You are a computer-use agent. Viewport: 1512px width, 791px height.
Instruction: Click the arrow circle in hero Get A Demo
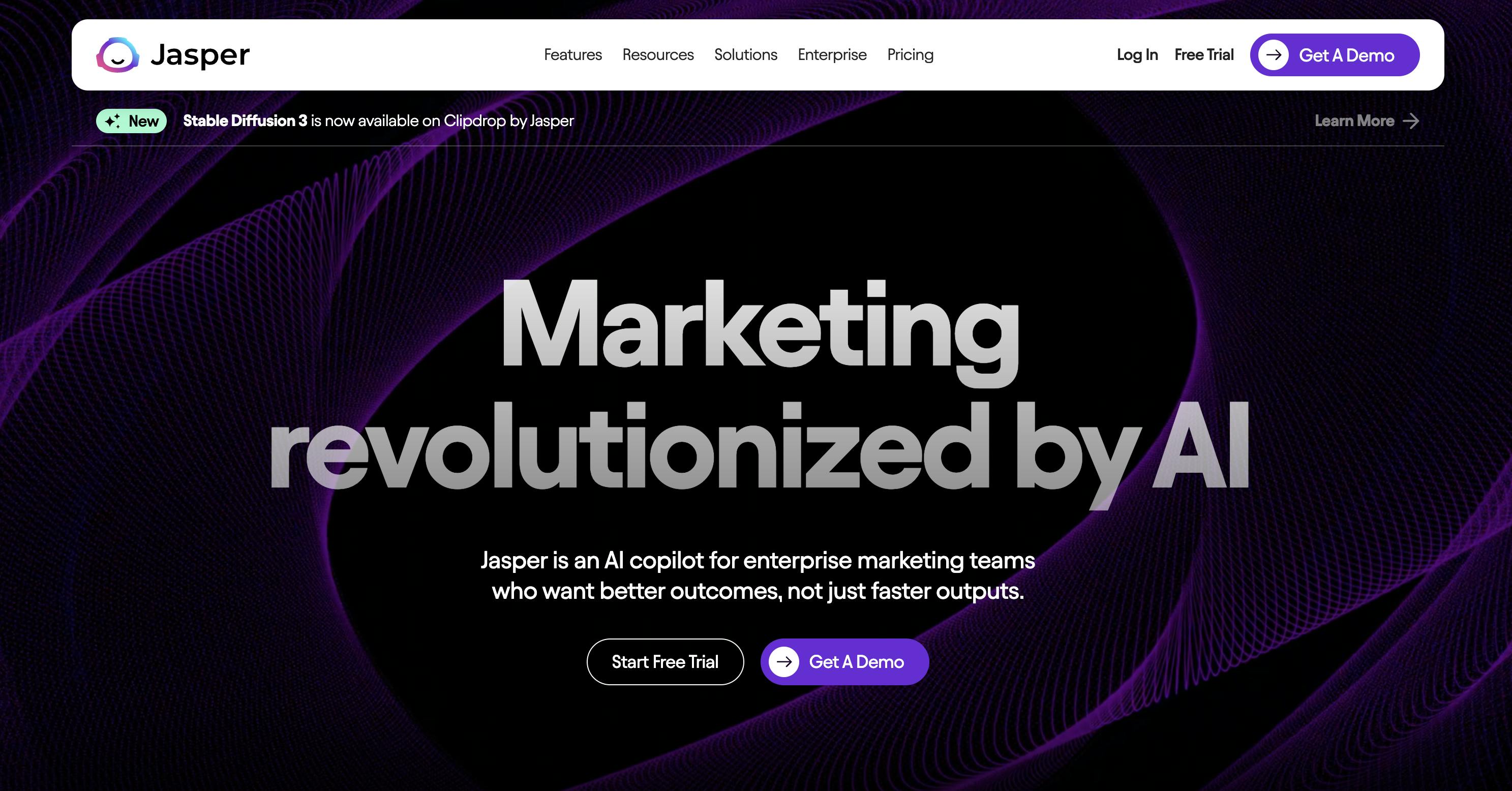click(x=783, y=662)
